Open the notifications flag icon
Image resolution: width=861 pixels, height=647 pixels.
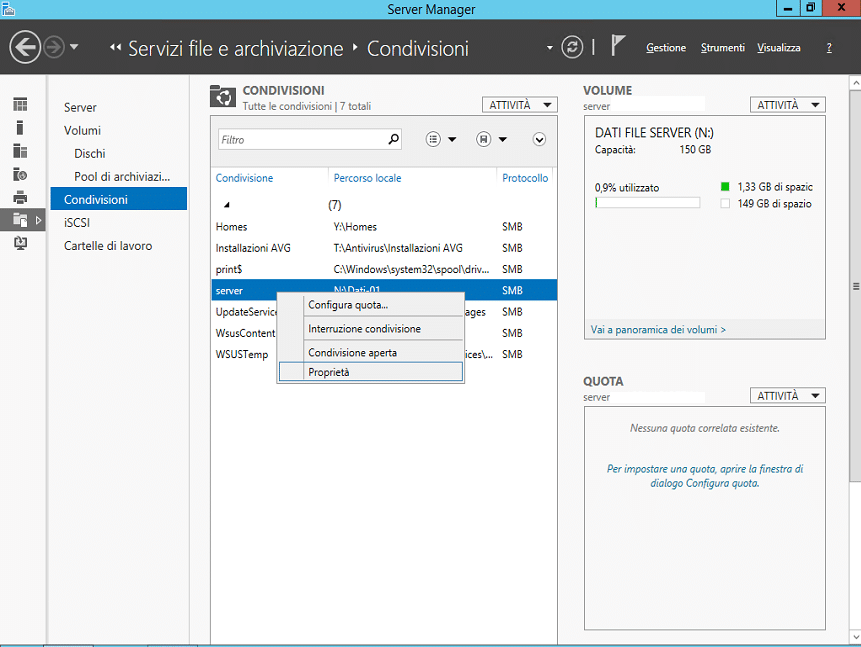point(618,46)
